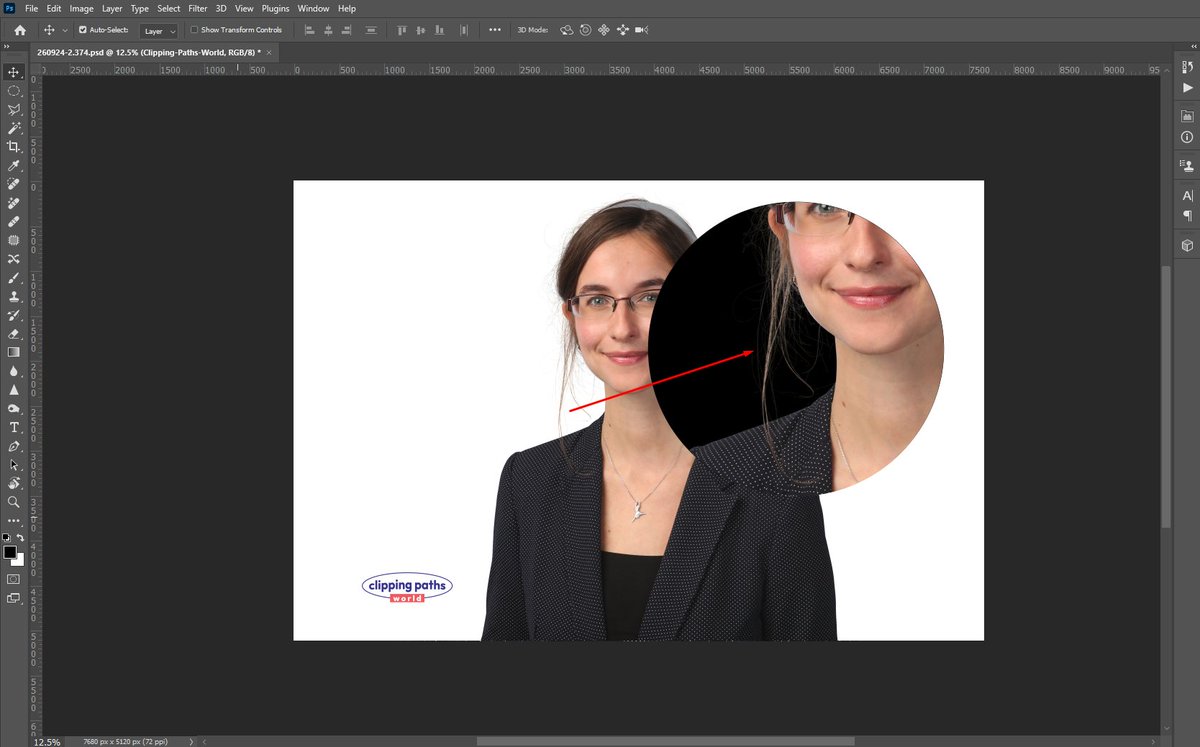Open the Paragraph panel icon

tap(1187, 216)
